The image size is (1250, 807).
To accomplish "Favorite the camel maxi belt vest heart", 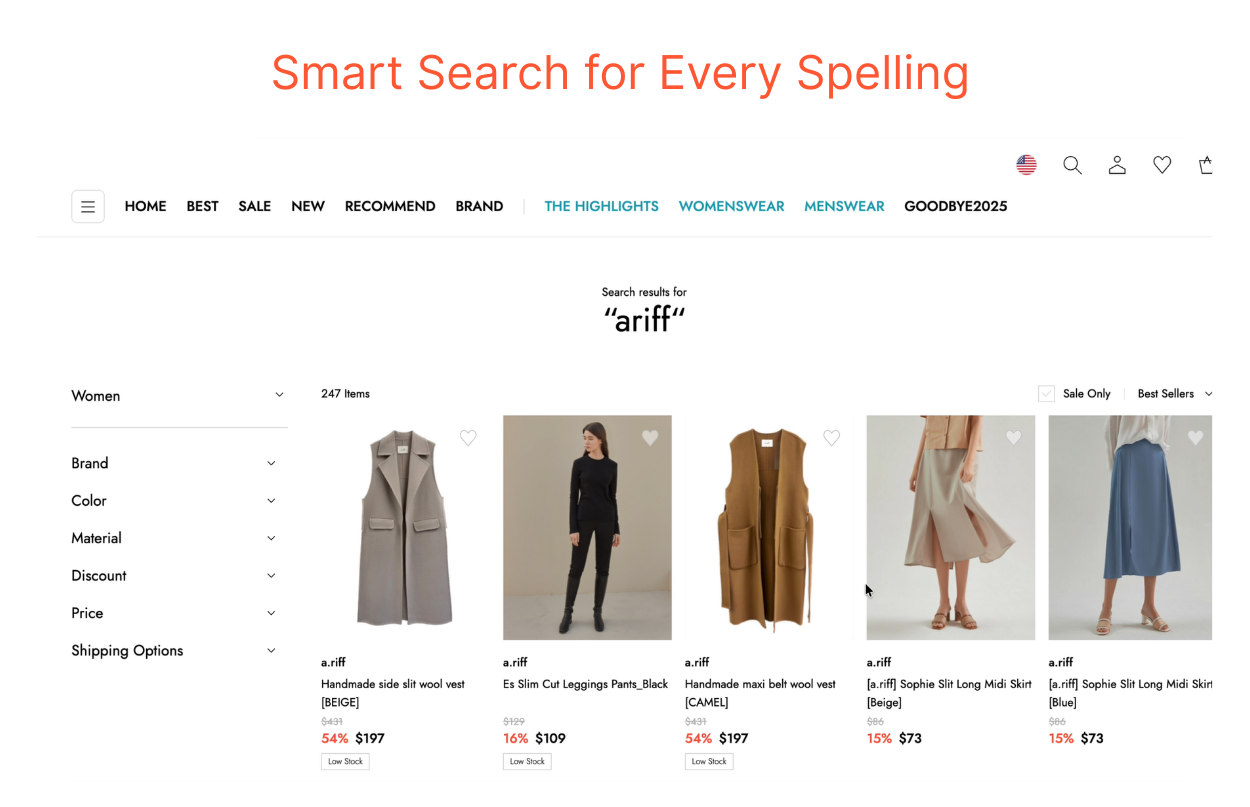I will [x=832, y=438].
